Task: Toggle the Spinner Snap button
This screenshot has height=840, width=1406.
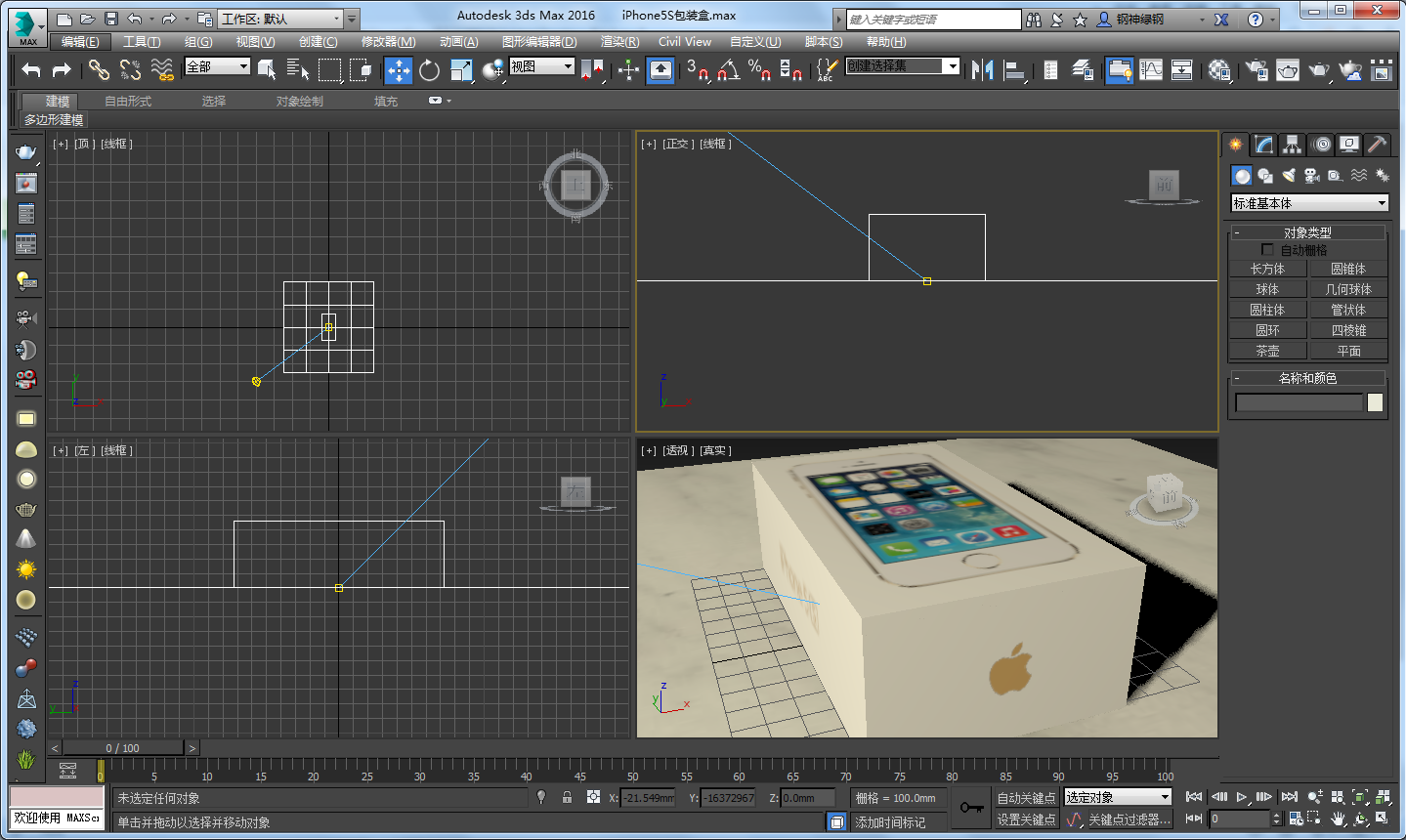Action: click(791, 69)
